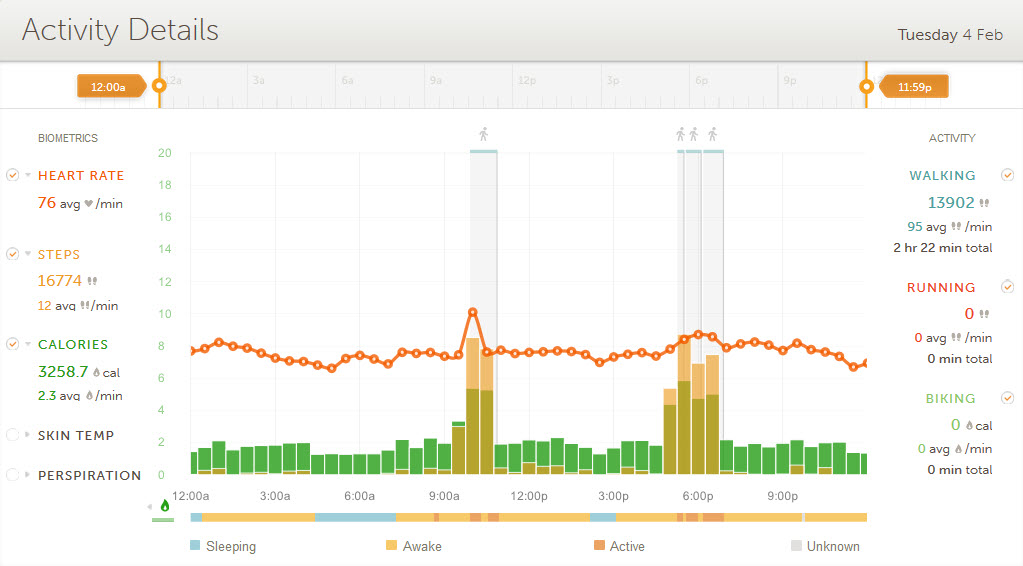Click the last evening walking icon above chart

(712, 134)
